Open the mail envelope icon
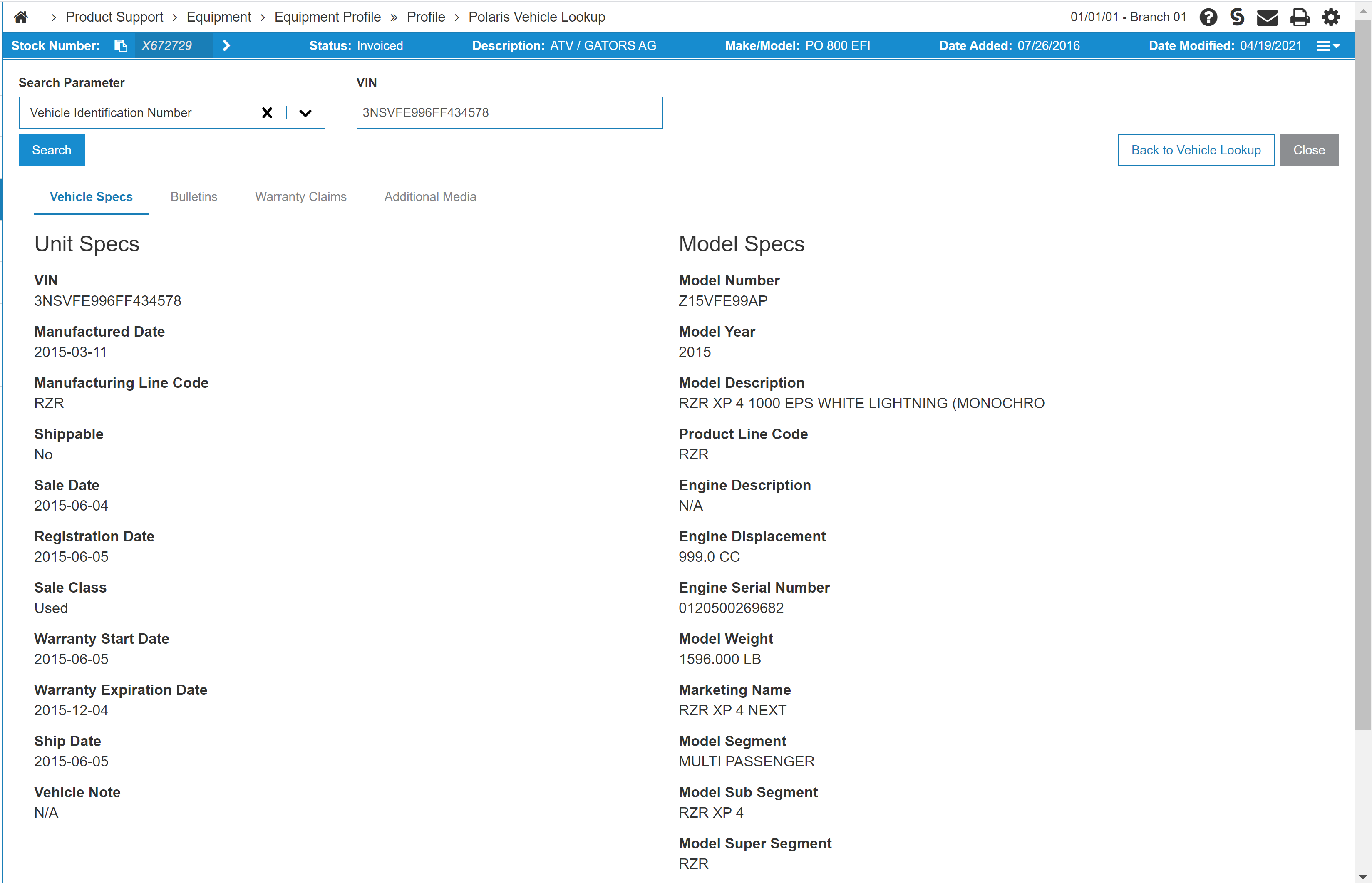The width and height of the screenshot is (1372, 883). [x=1267, y=17]
